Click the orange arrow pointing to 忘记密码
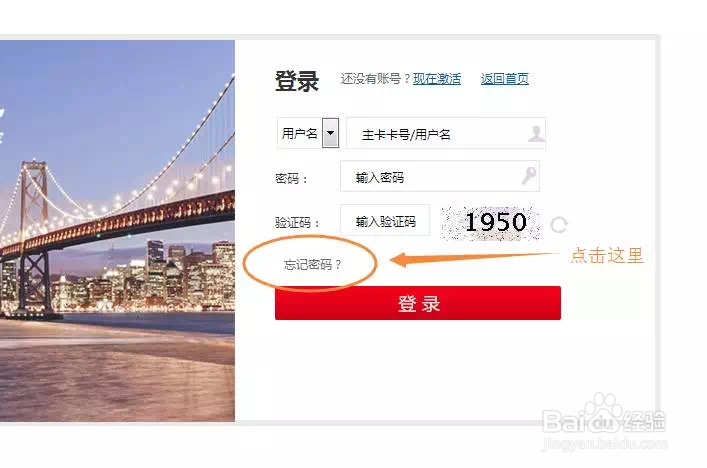The width and height of the screenshot is (707, 468). coord(471,258)
